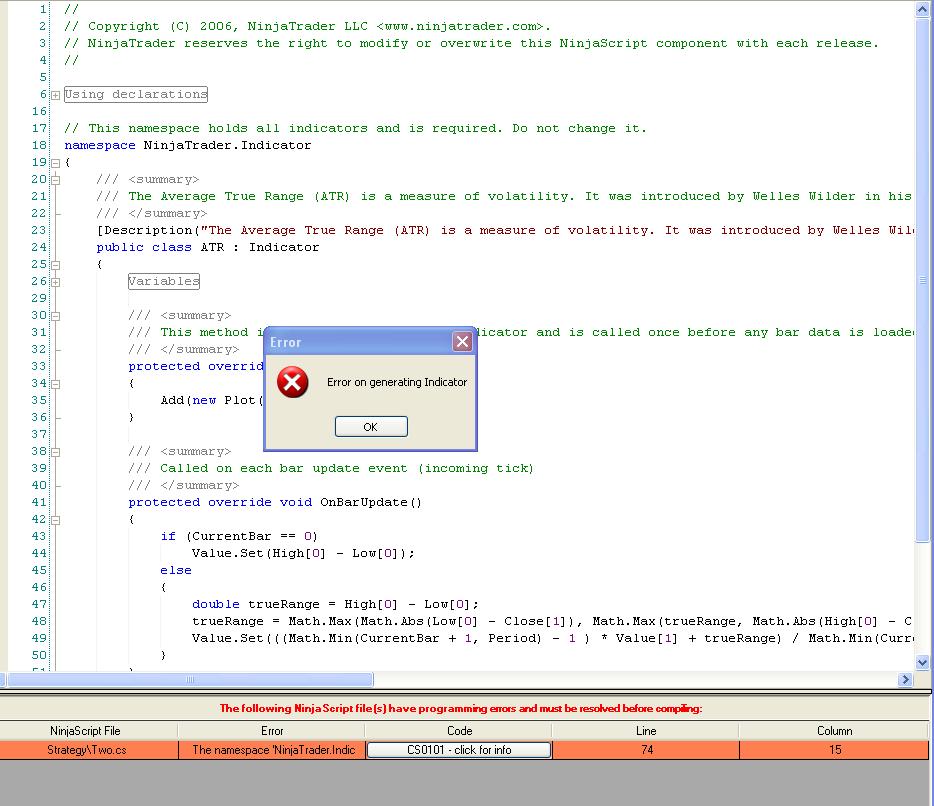The image size is (934, 806).
Task: Click the red error icon in dialog
Action: 292,382
